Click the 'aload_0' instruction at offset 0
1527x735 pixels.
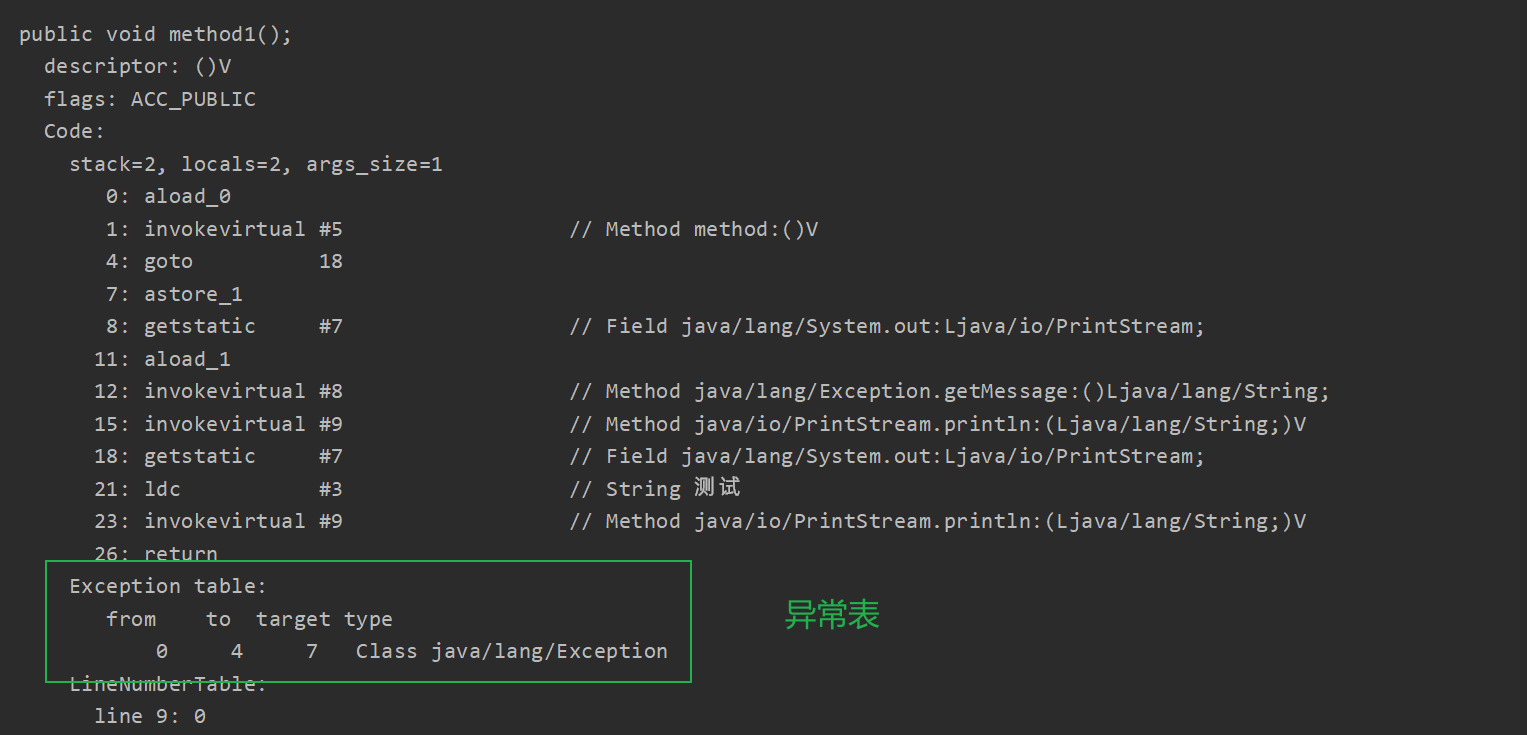187,196
